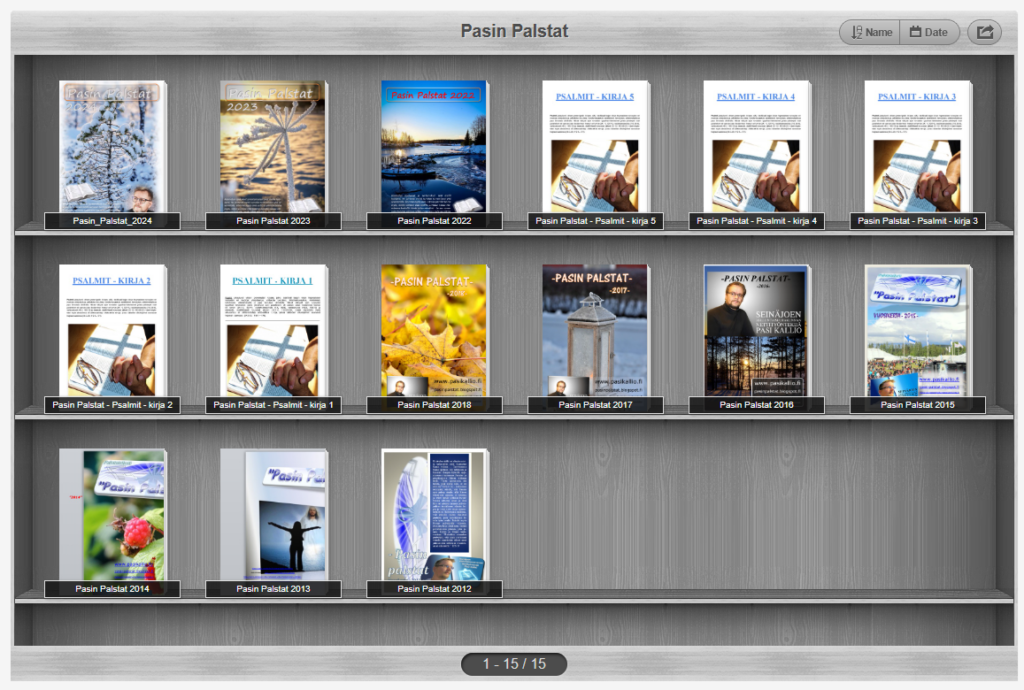Open the Pasin Palstat 2013 book cover
Screen dimensions: 1024x690
pyautogui.click(x=273, y=514)
